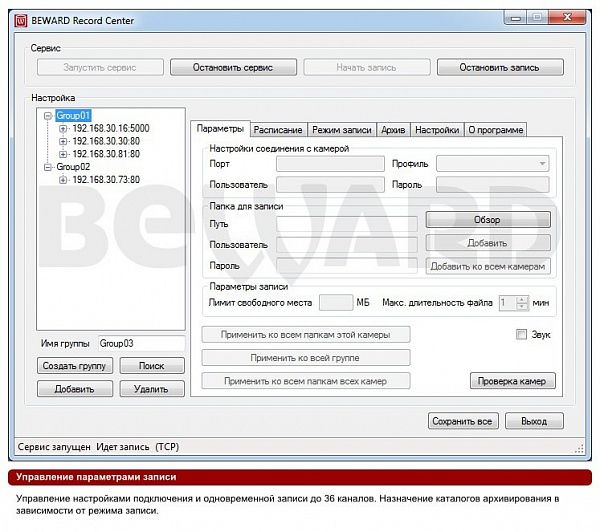Open the Архив tab

tap(393, 130)
